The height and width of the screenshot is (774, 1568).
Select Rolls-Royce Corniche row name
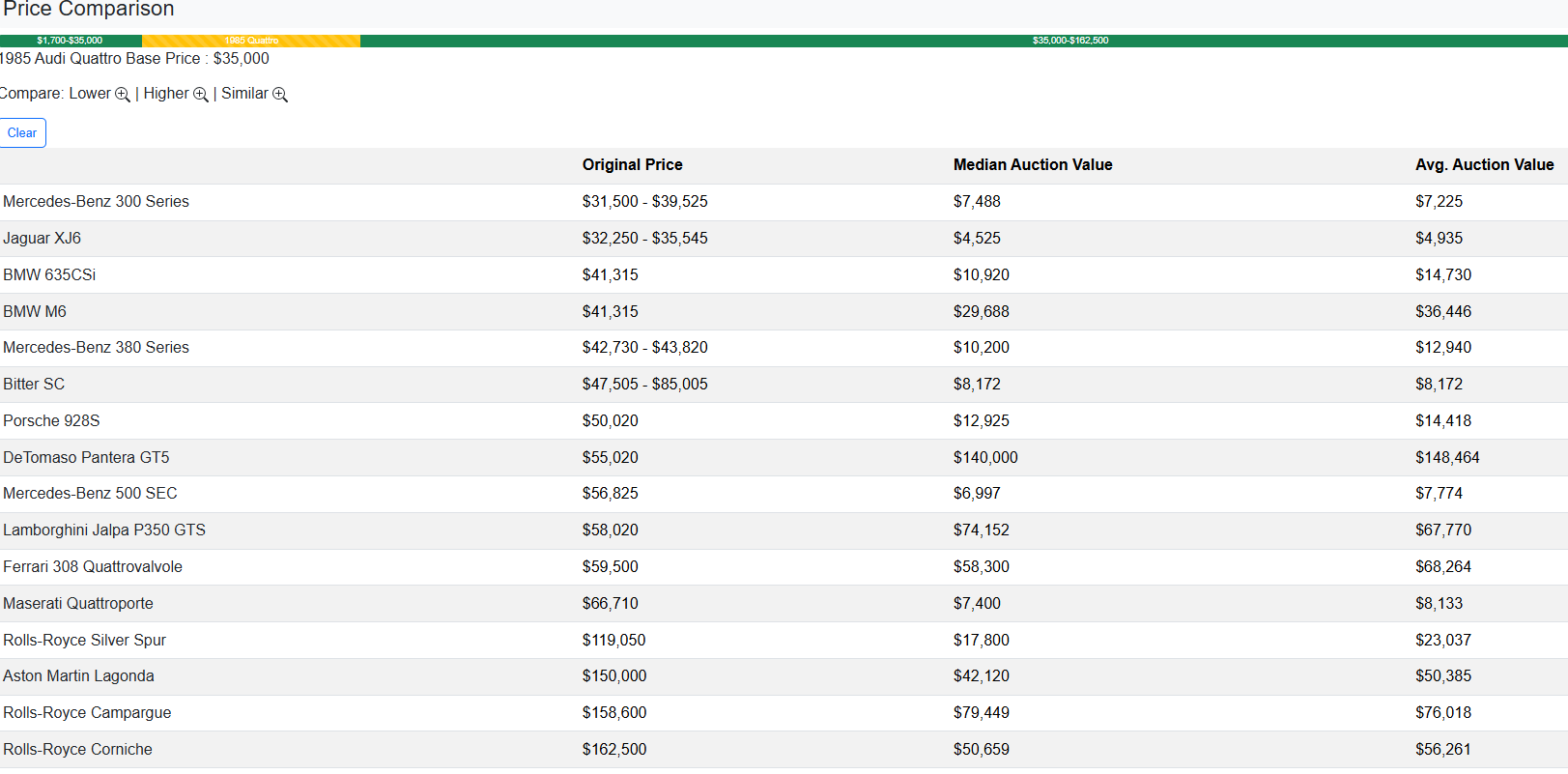(77, 750)
